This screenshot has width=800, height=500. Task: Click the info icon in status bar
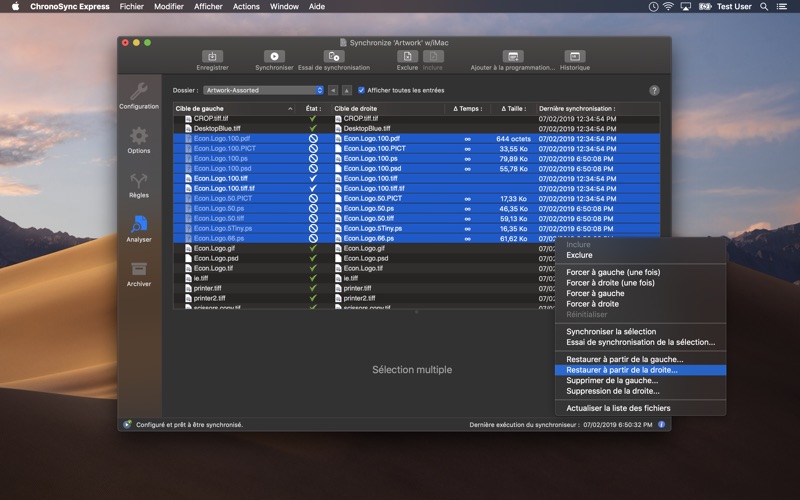tap(661, 424)
